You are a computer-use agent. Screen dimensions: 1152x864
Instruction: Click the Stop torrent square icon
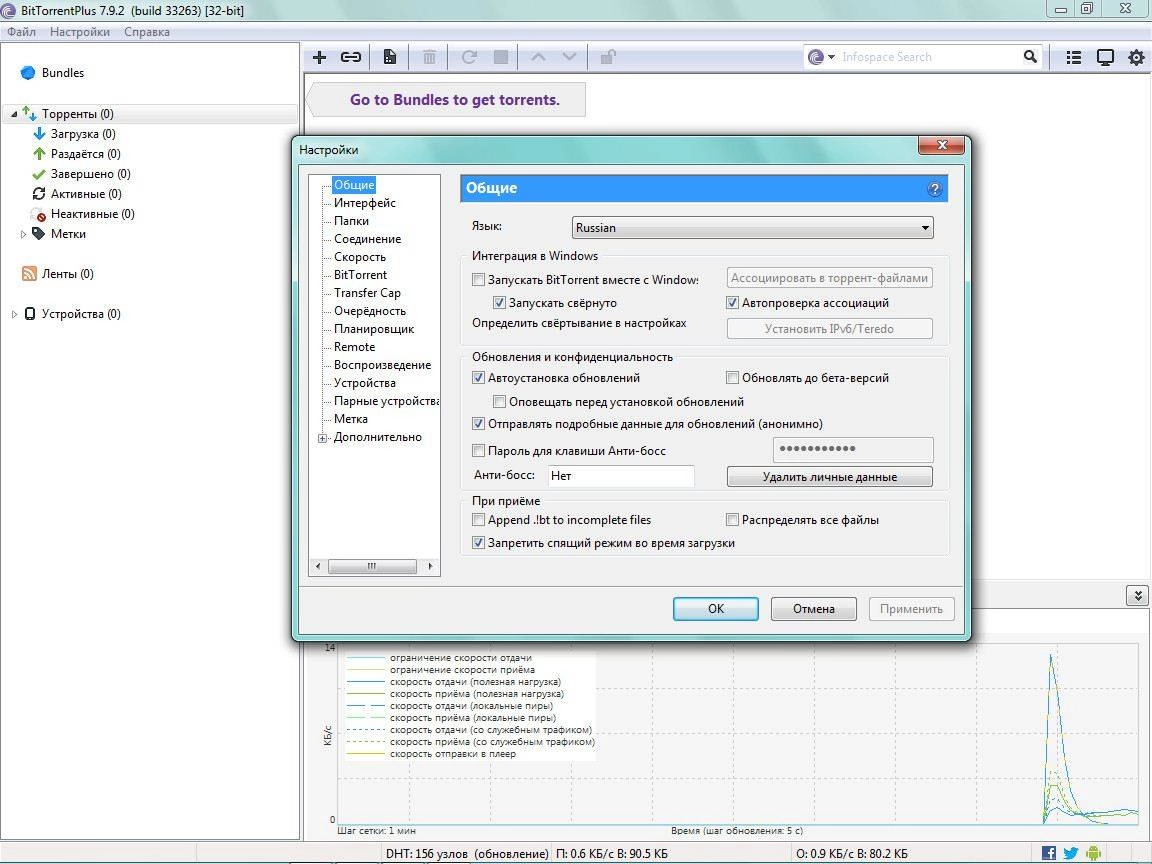point(501,57)
